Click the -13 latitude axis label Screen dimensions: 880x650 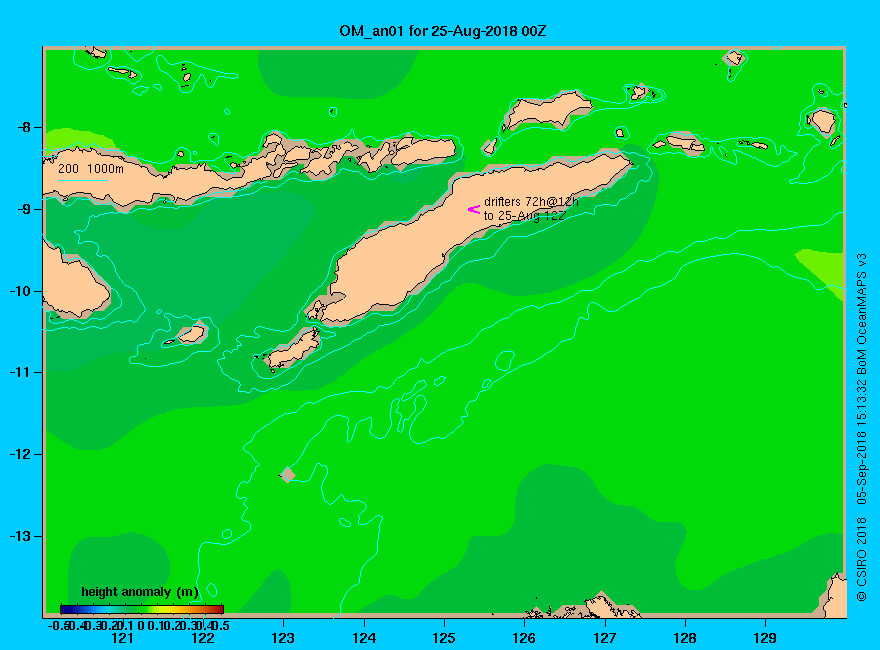point(21,536)
